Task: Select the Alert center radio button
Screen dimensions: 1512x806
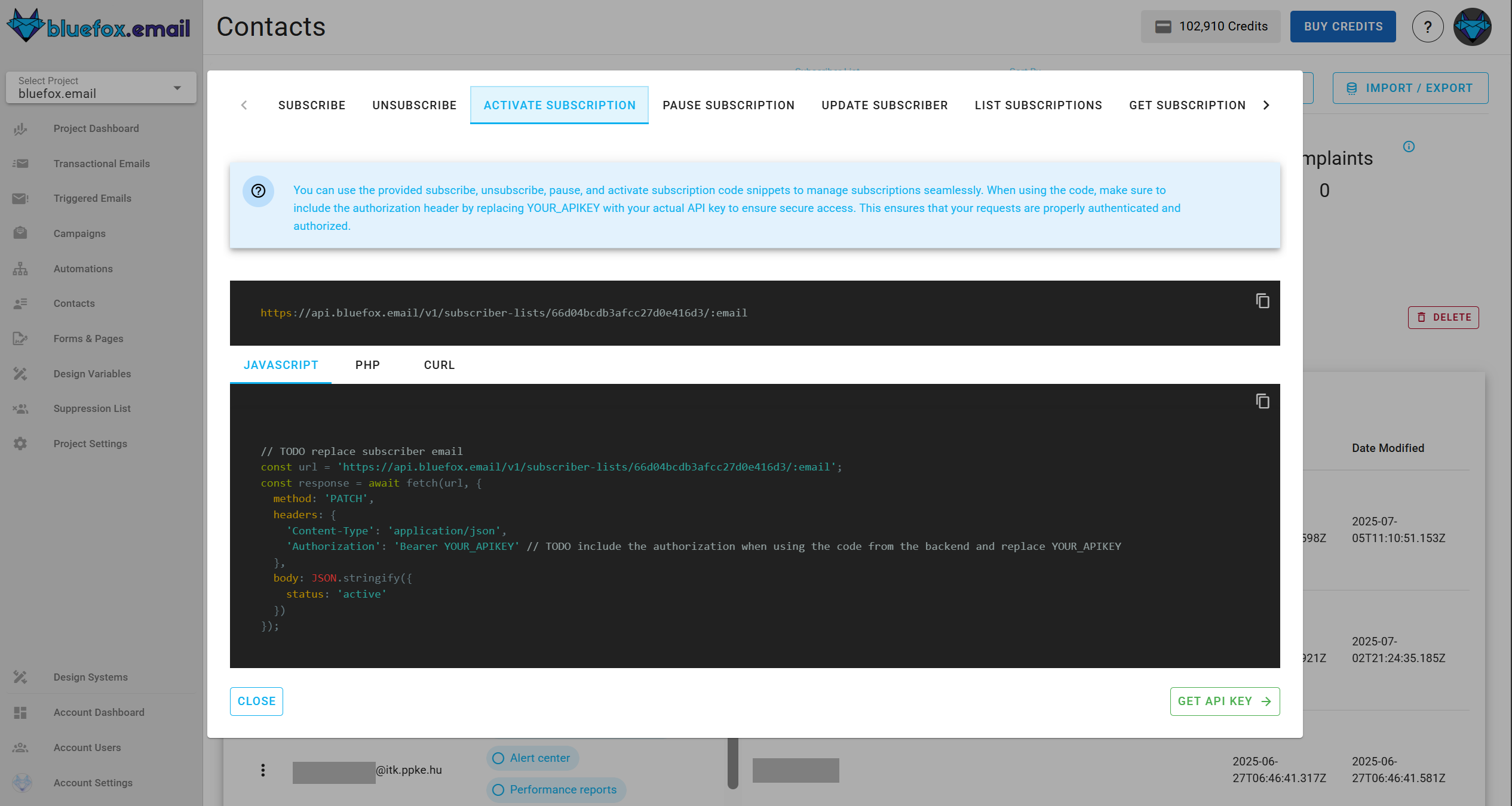Action: tap(498, 758)
